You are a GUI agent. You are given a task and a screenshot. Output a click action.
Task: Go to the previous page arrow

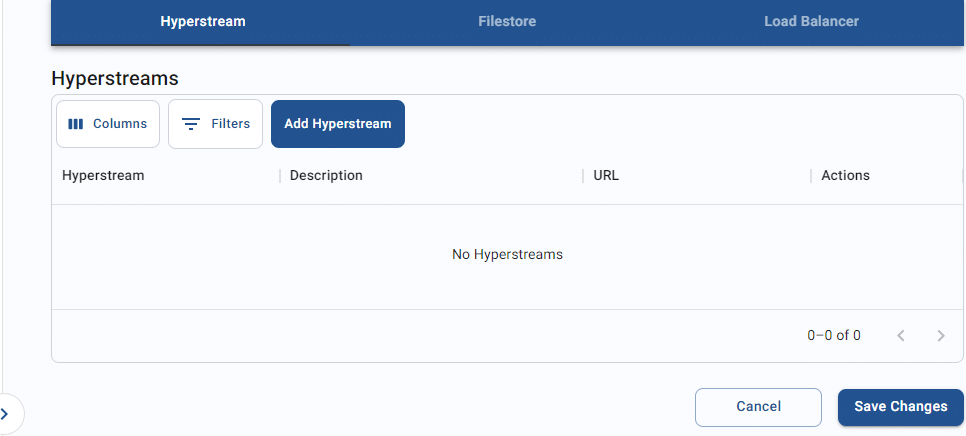[x=901, y=336]
